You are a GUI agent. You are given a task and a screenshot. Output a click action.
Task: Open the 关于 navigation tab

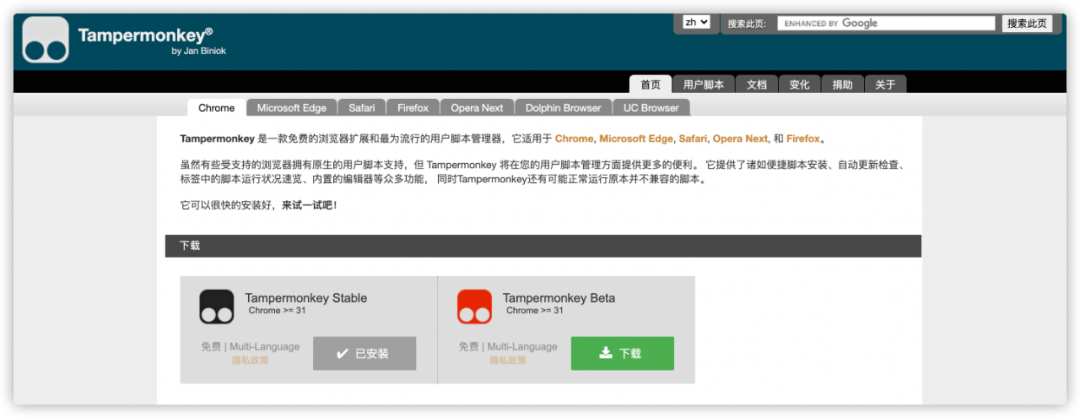[x=886, y=85]
